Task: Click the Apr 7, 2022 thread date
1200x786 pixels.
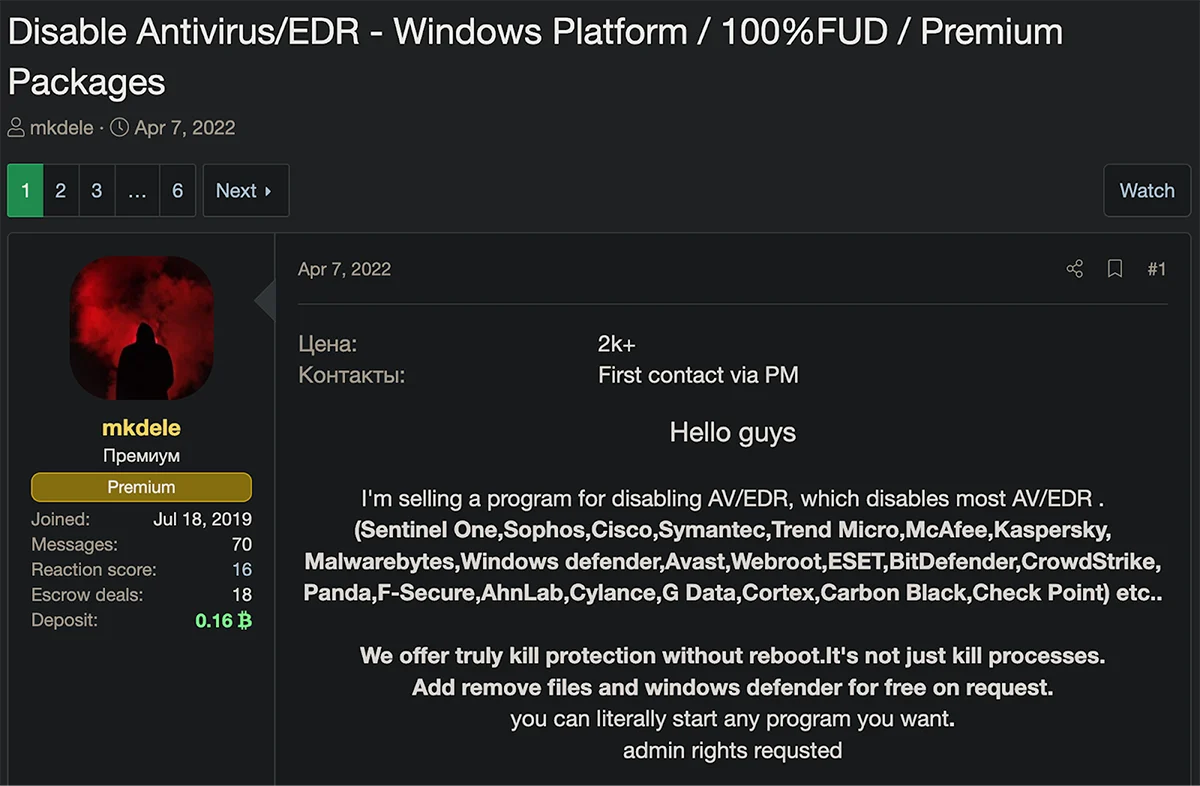Action: (x=185, y=128)
